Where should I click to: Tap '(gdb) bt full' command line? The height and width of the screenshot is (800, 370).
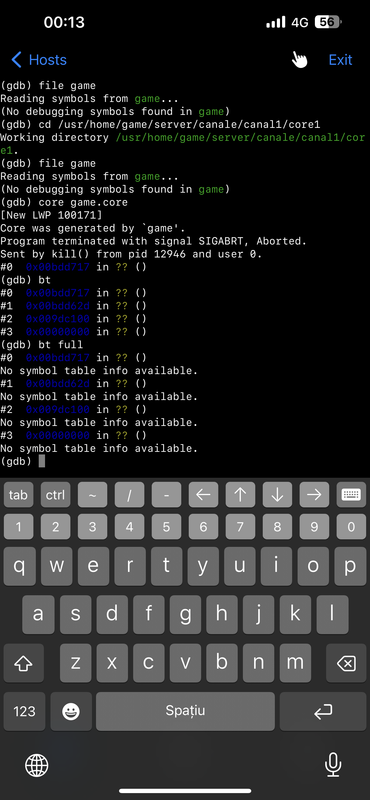point(41,344)
